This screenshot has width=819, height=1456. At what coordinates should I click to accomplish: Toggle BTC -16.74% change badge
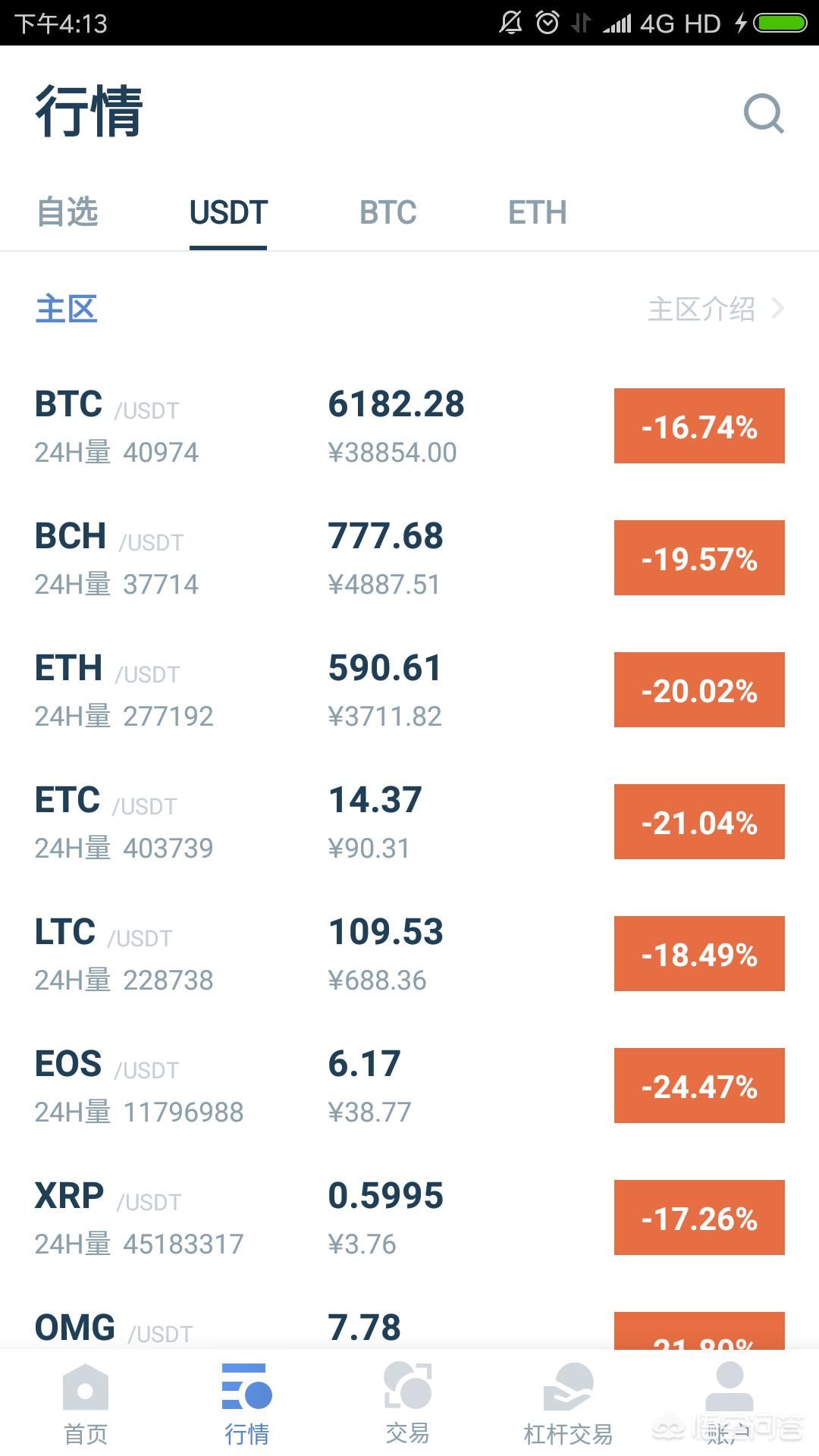698,426
